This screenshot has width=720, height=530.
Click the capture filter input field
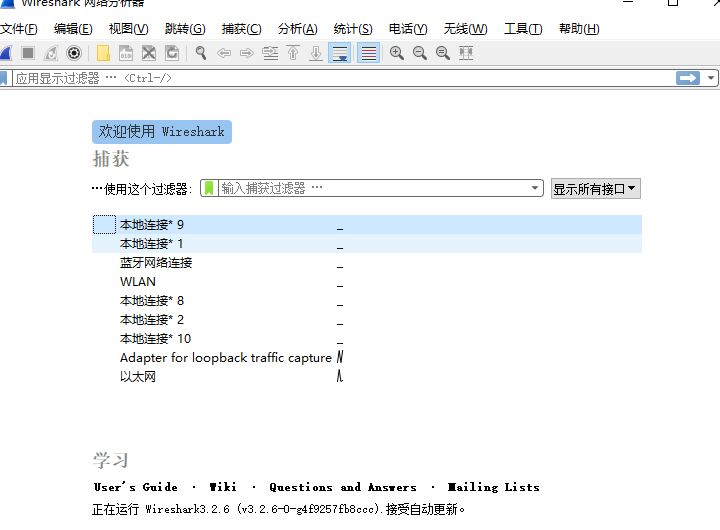tap(374, 188)
